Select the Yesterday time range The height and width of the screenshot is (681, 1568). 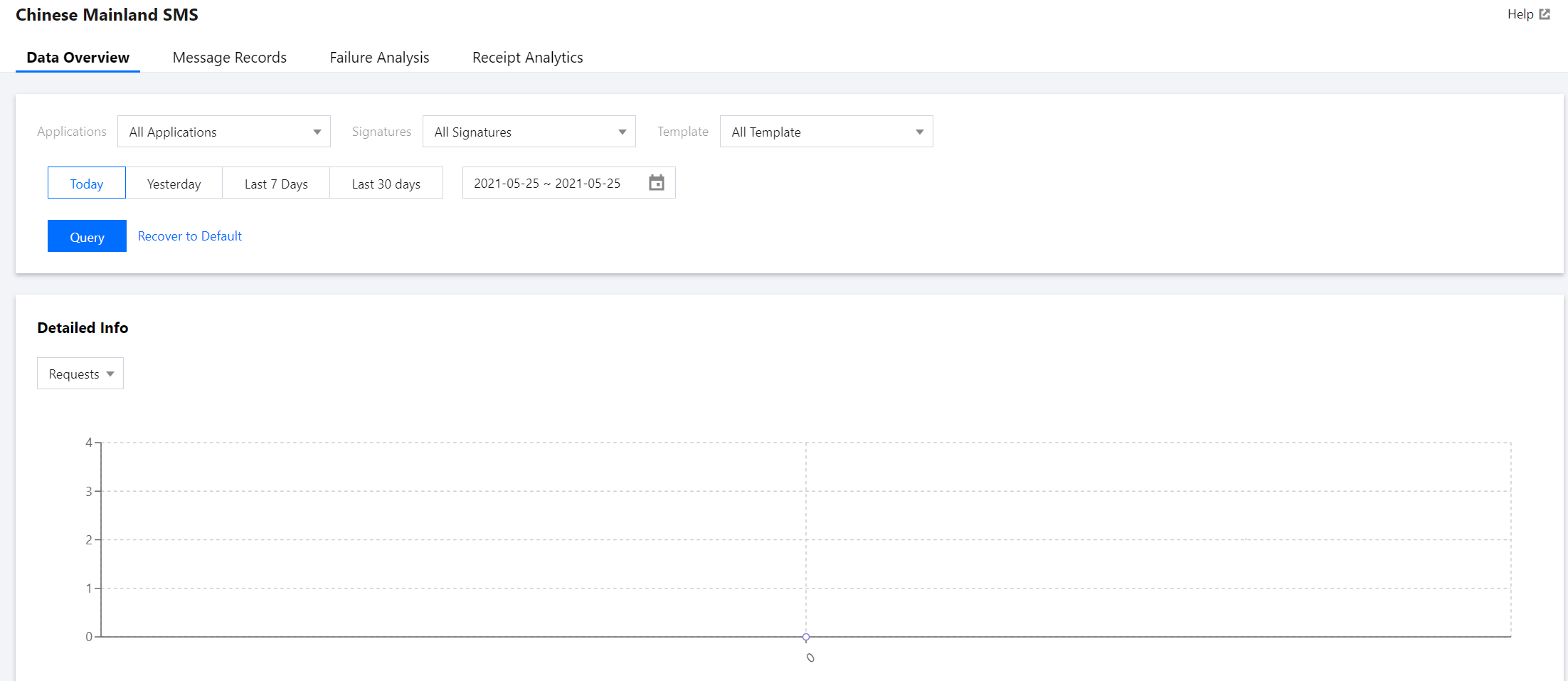pyautogui.click(x=174, y=184)
